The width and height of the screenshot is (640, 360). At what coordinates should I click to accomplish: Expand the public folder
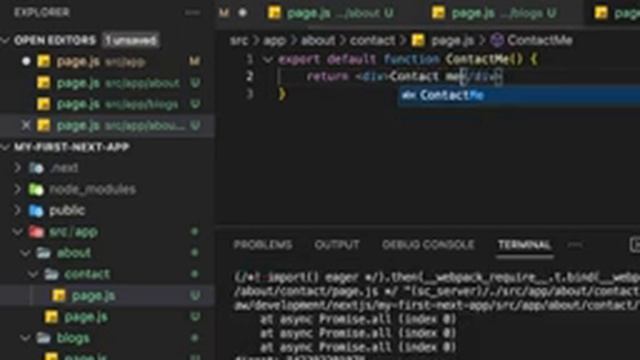[18, 210]
